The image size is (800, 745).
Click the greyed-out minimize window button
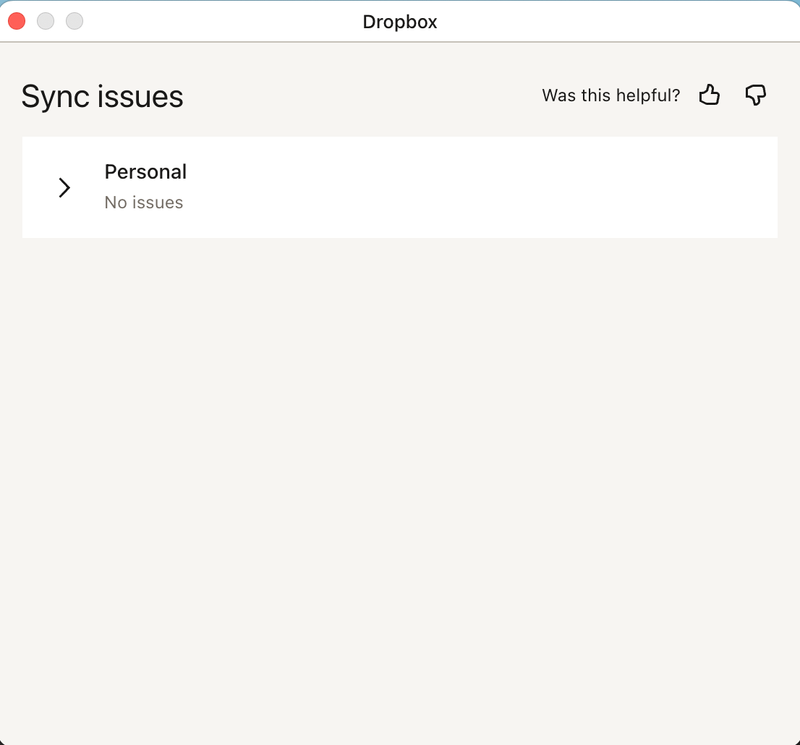[x=45, y=21]
